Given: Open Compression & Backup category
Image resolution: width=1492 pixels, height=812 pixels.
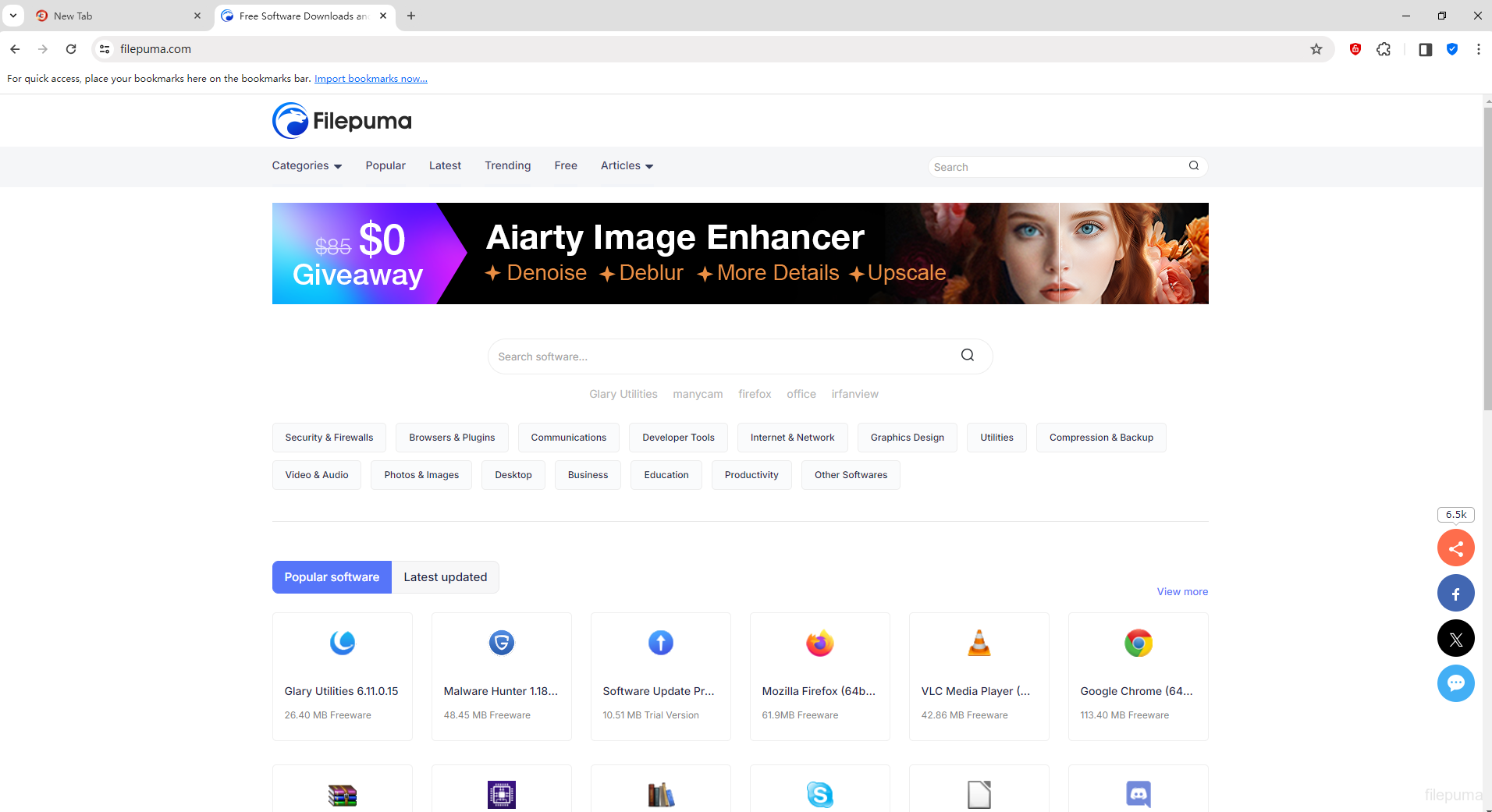Looking at the screenshot, I should pos(1101,438).
